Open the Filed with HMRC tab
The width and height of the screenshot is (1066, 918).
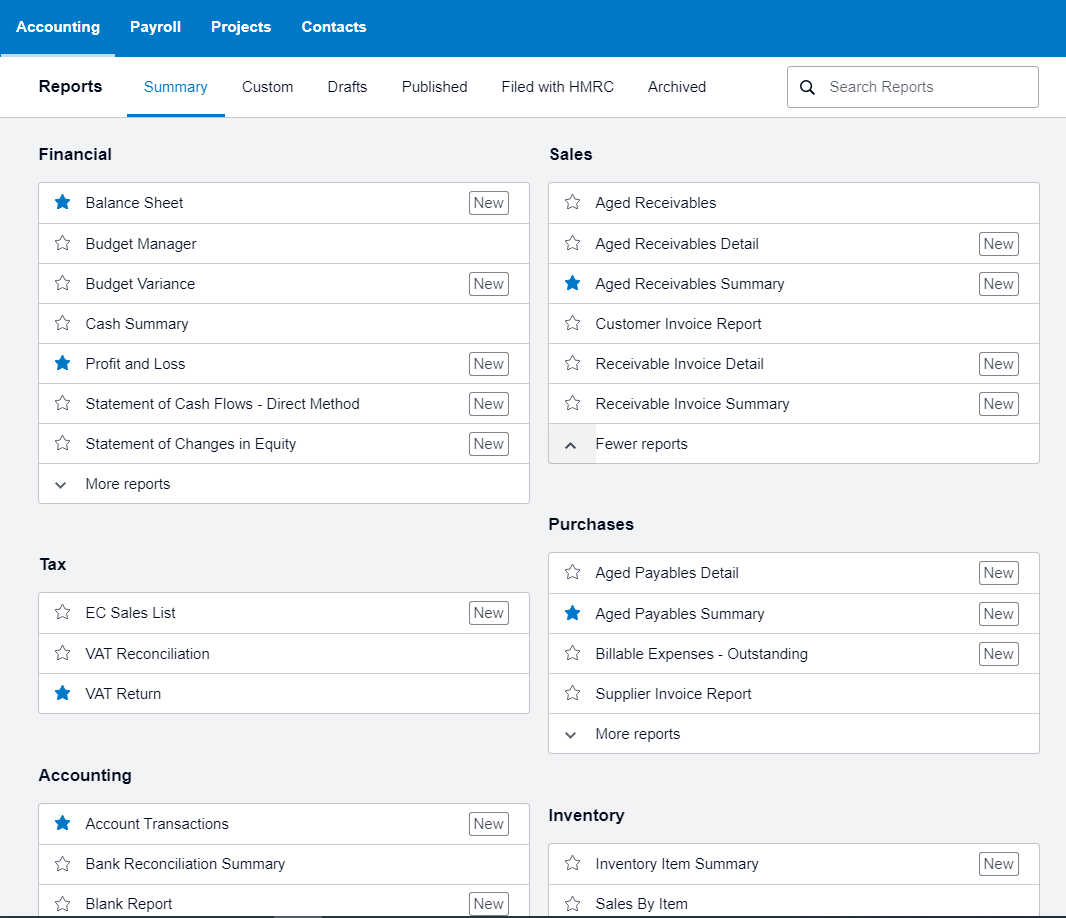[557, 87]
